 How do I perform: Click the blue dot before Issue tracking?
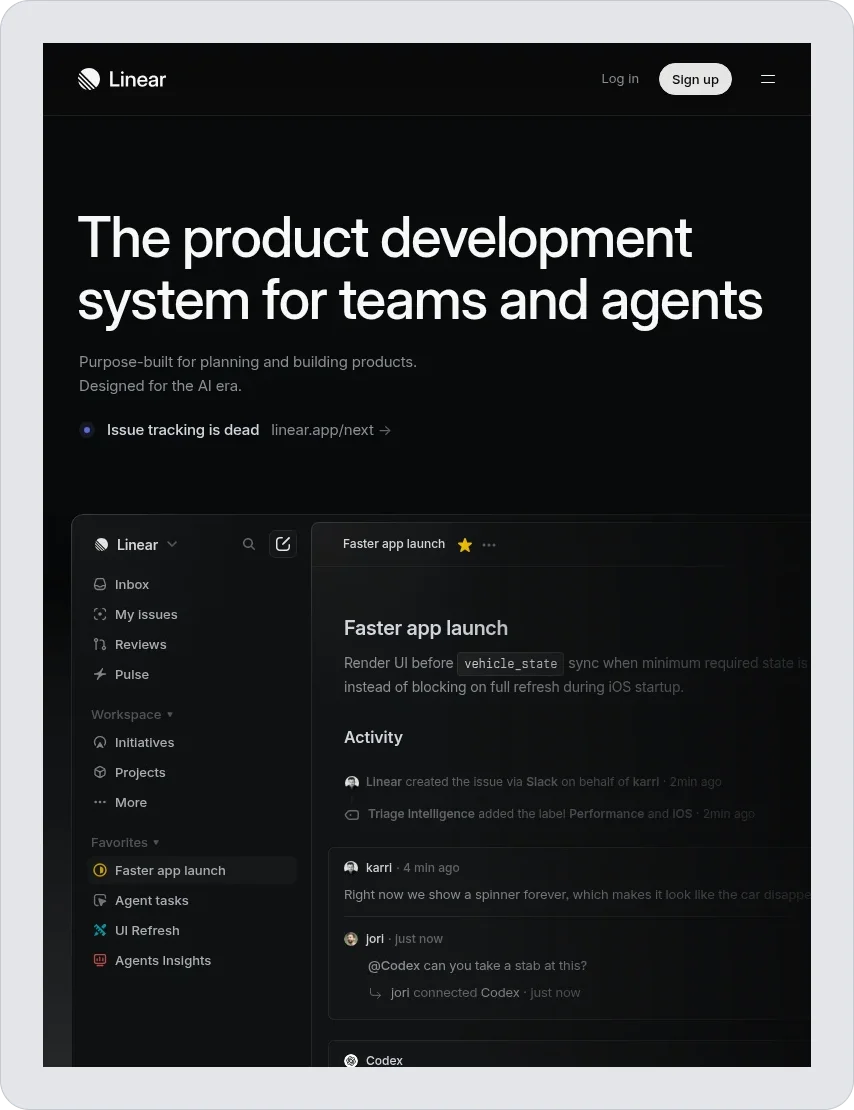[87, 430]
